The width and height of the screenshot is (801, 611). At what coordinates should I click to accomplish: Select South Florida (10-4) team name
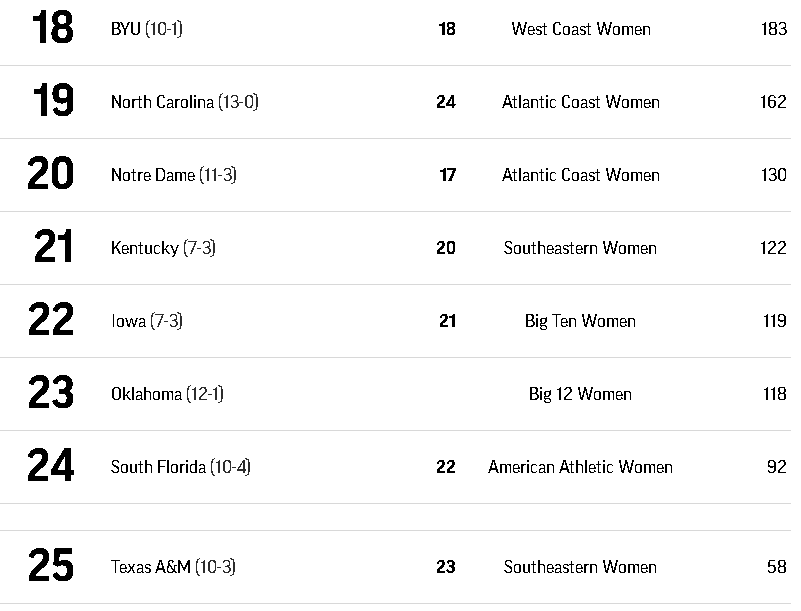coord(180,467)
